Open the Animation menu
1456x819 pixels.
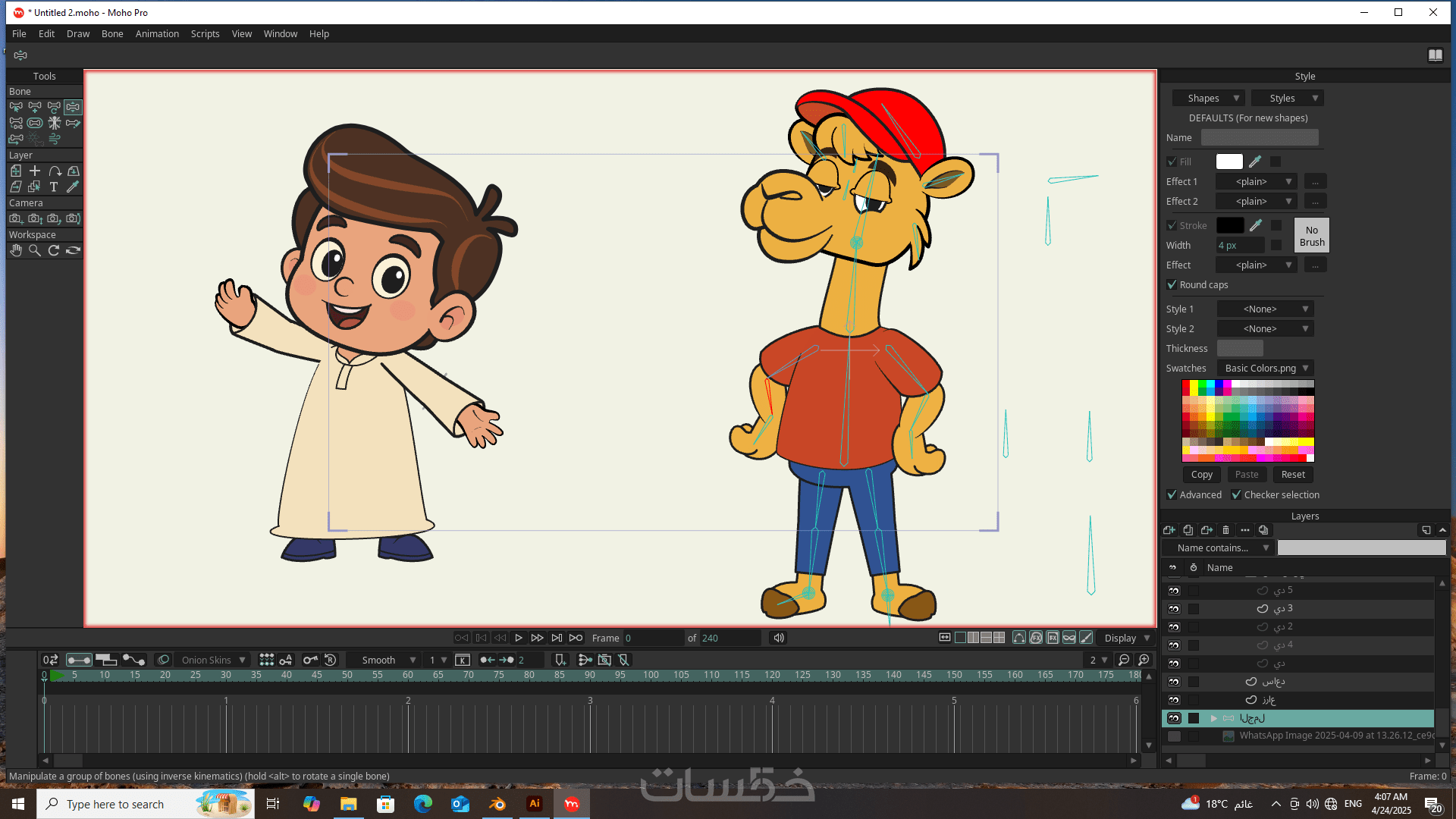[x=157, y=33]
